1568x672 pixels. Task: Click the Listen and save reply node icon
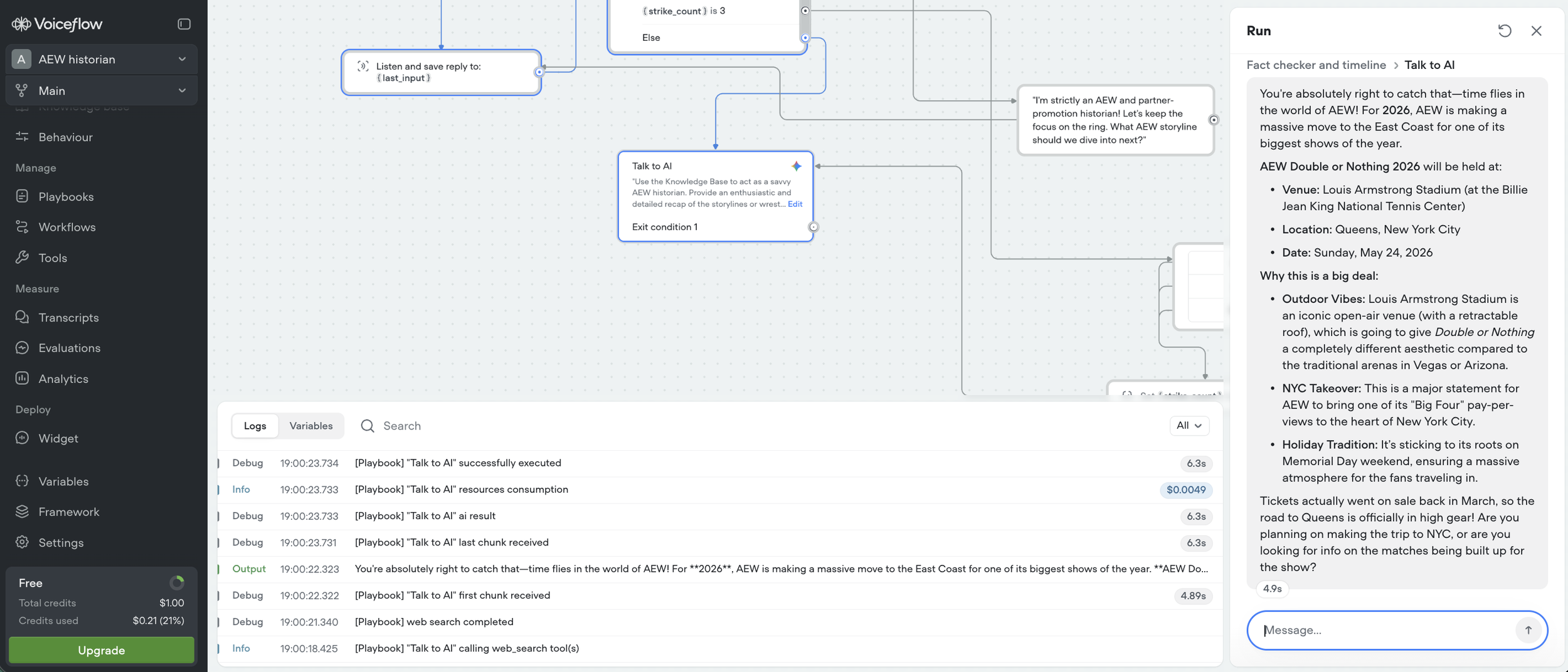[363, 66]
